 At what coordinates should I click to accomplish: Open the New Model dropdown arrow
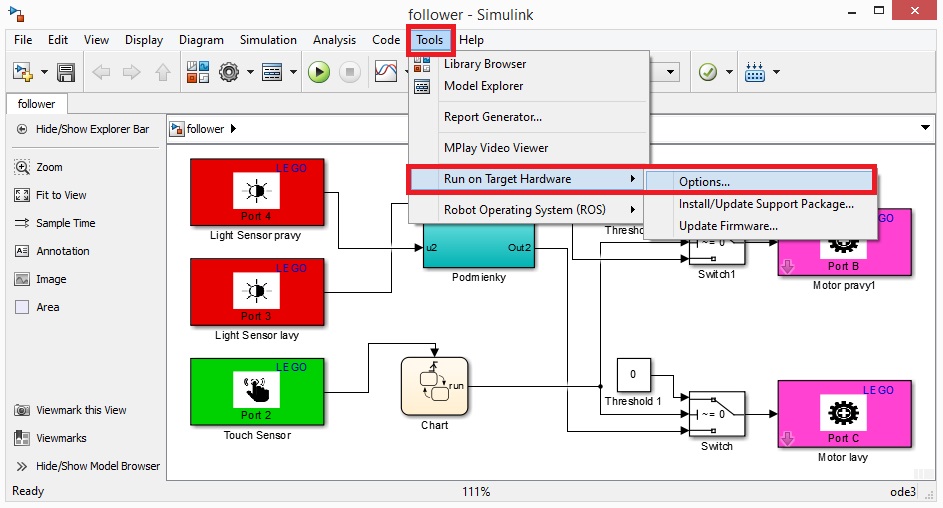[45, 73]
